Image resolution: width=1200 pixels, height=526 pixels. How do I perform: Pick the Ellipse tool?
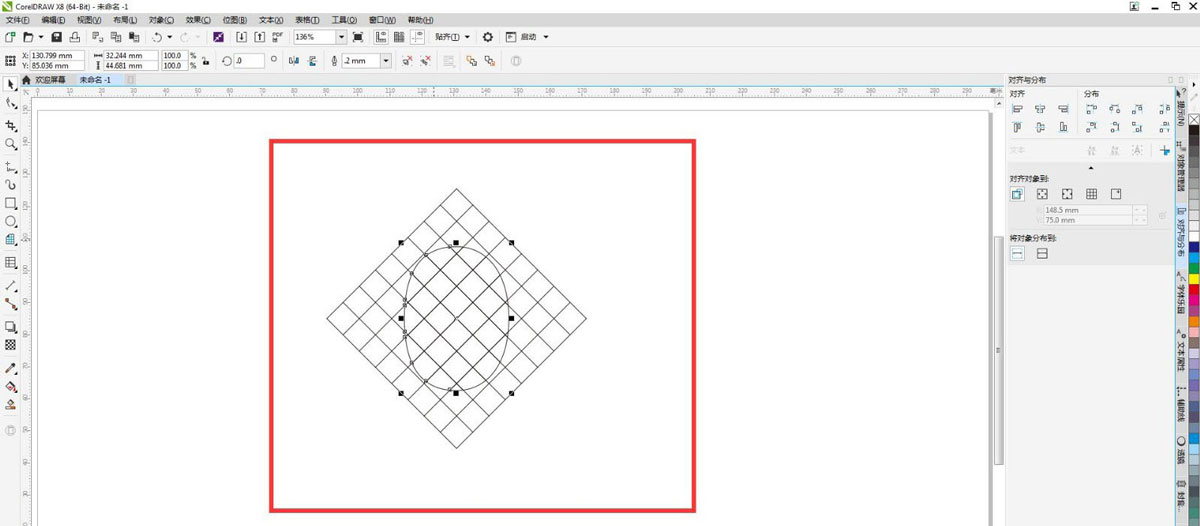coord(11,221)
